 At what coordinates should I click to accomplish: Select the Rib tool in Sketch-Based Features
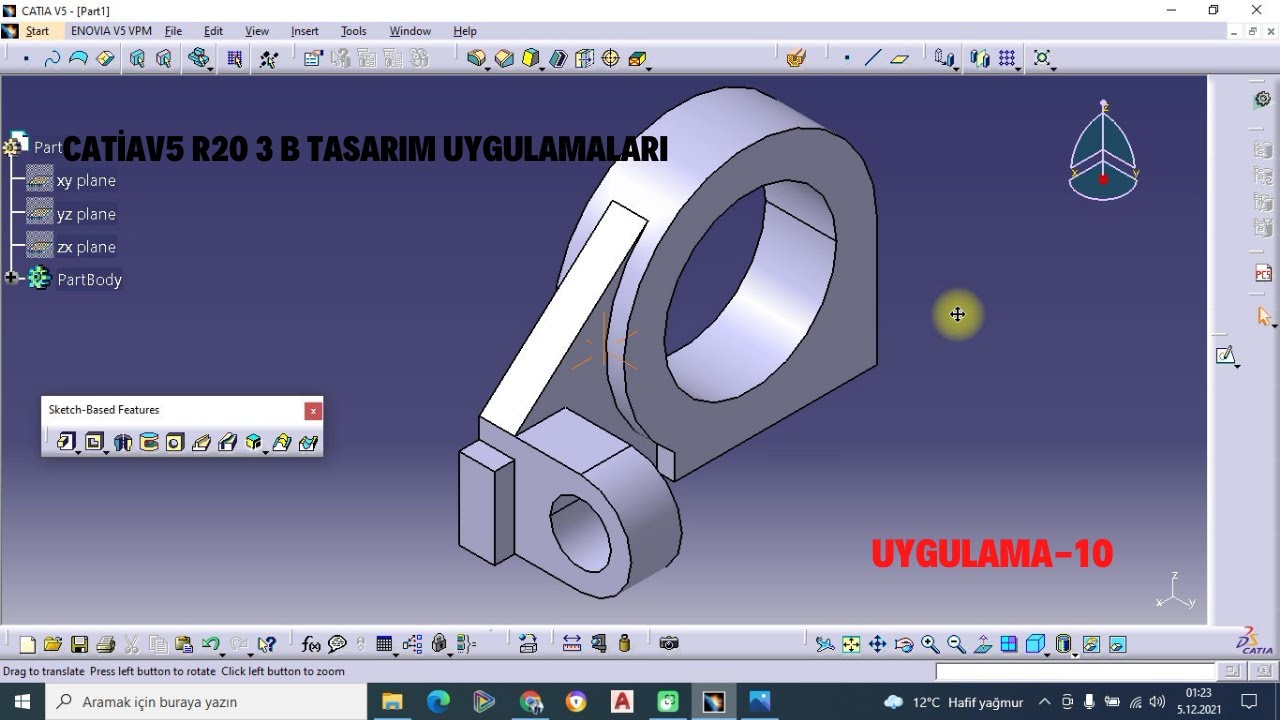[x=201, y=442]
